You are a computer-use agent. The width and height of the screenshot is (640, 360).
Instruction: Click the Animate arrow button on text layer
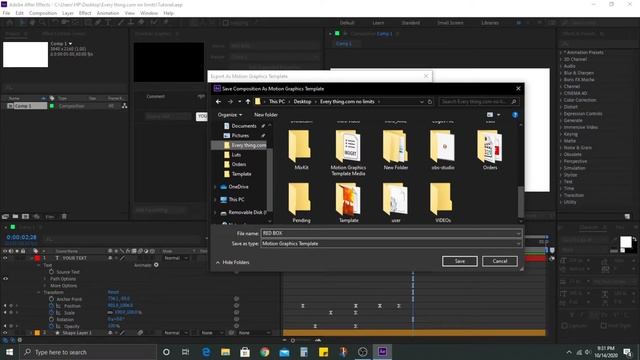pos(156,265)
